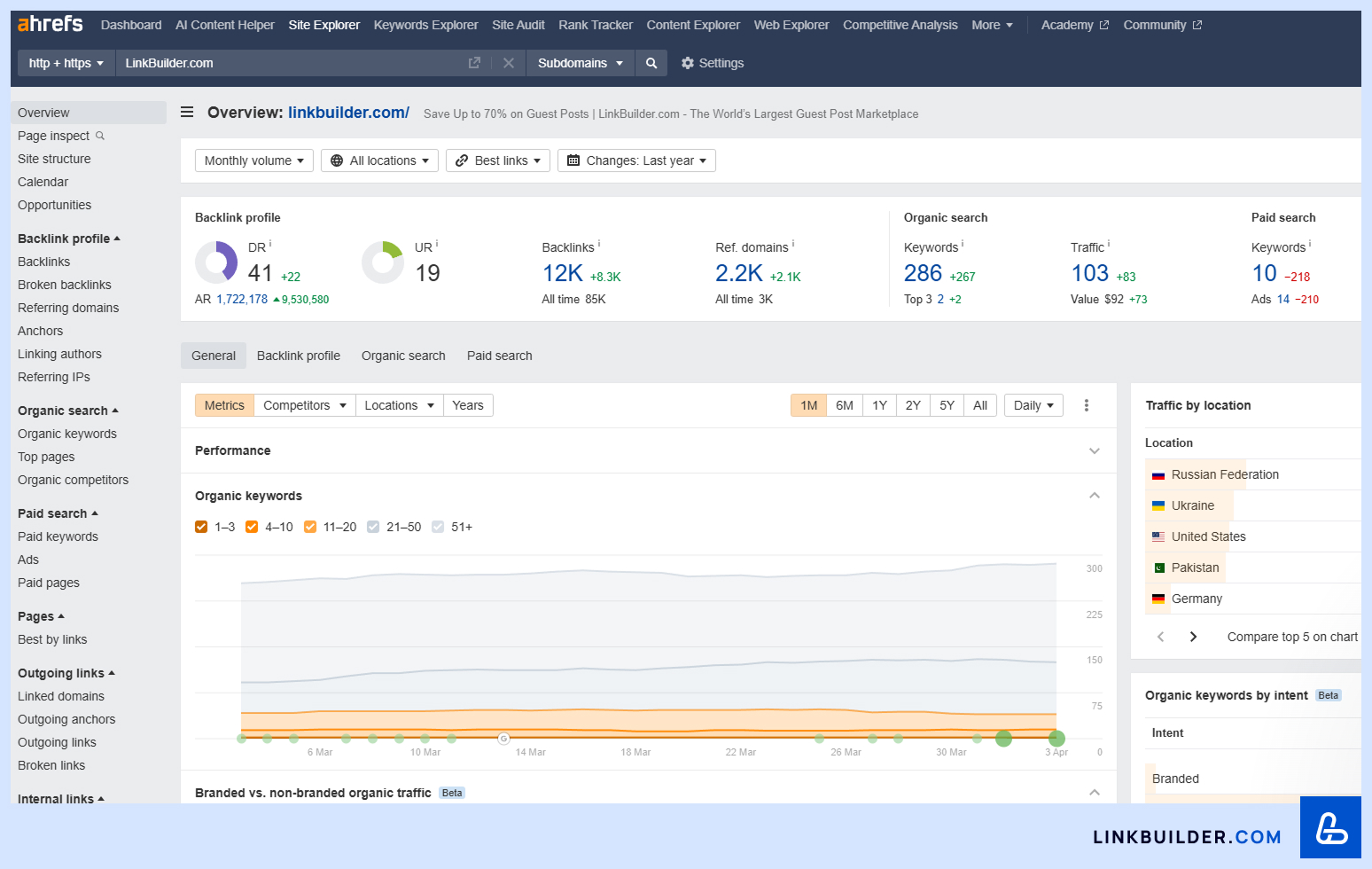This screenshot has width=1372, height=869.
Task: Switch to Backlink profile tab
Action: tap(299, 356)
